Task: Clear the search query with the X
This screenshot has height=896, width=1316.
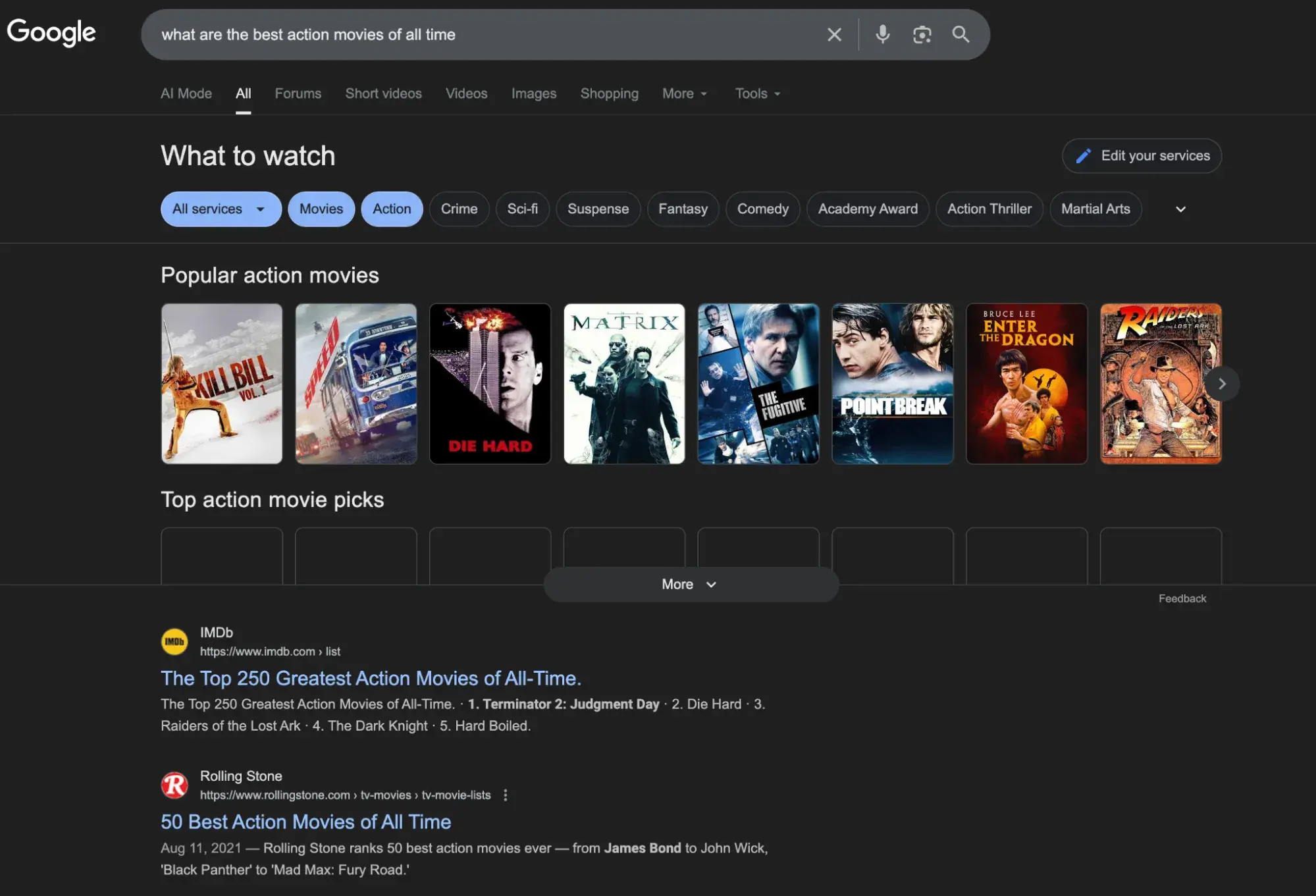Action: (x=834, y=34)
